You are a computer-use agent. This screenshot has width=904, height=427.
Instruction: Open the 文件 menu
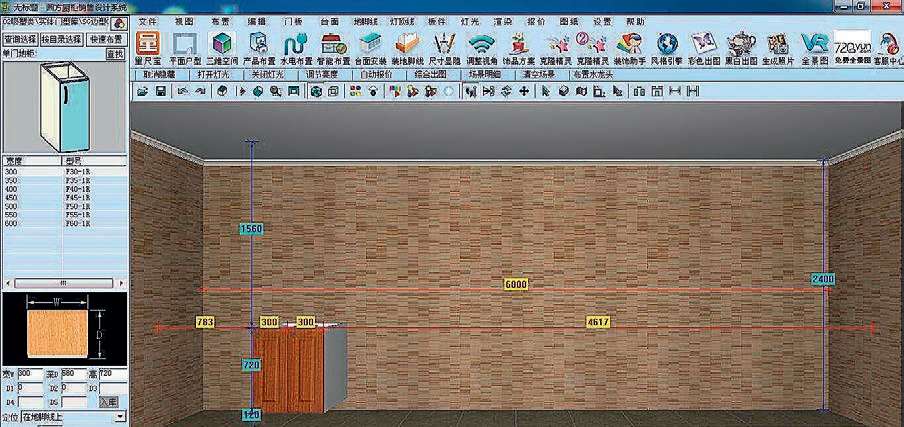tap(148, 21)
